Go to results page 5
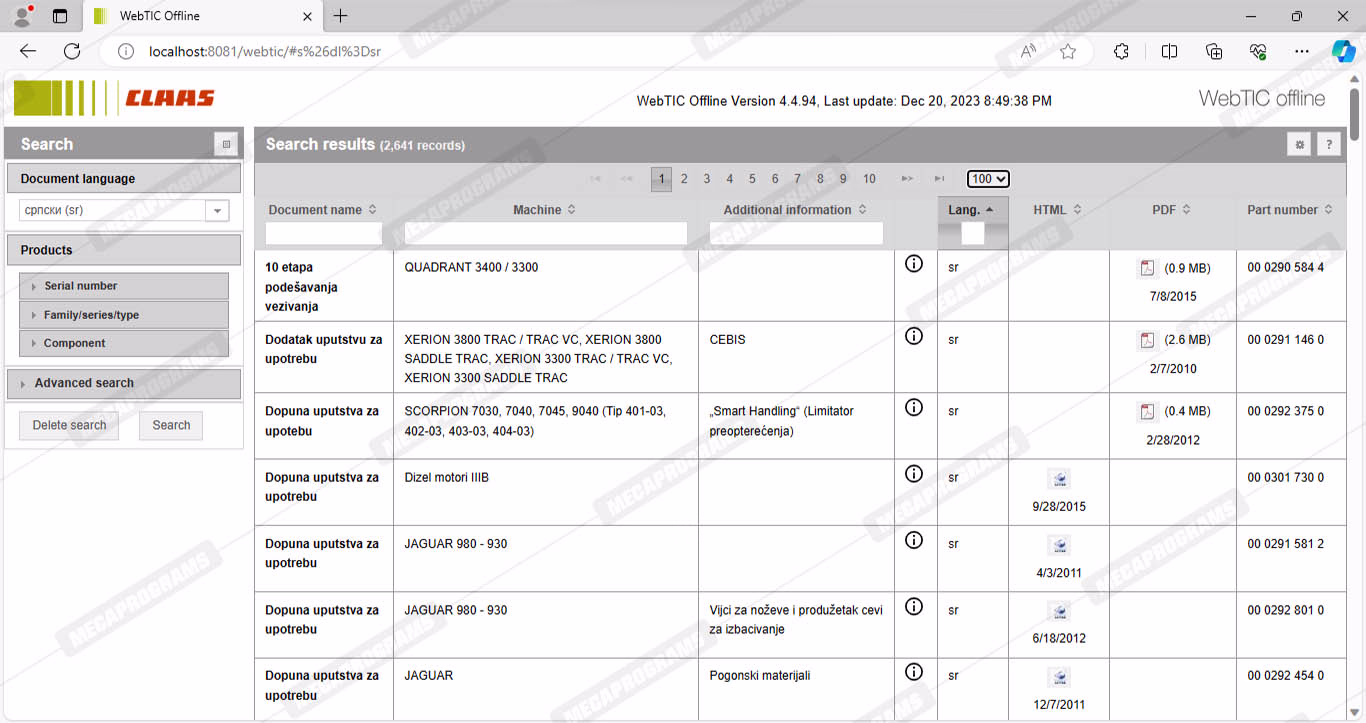 (x=752, y=179)
